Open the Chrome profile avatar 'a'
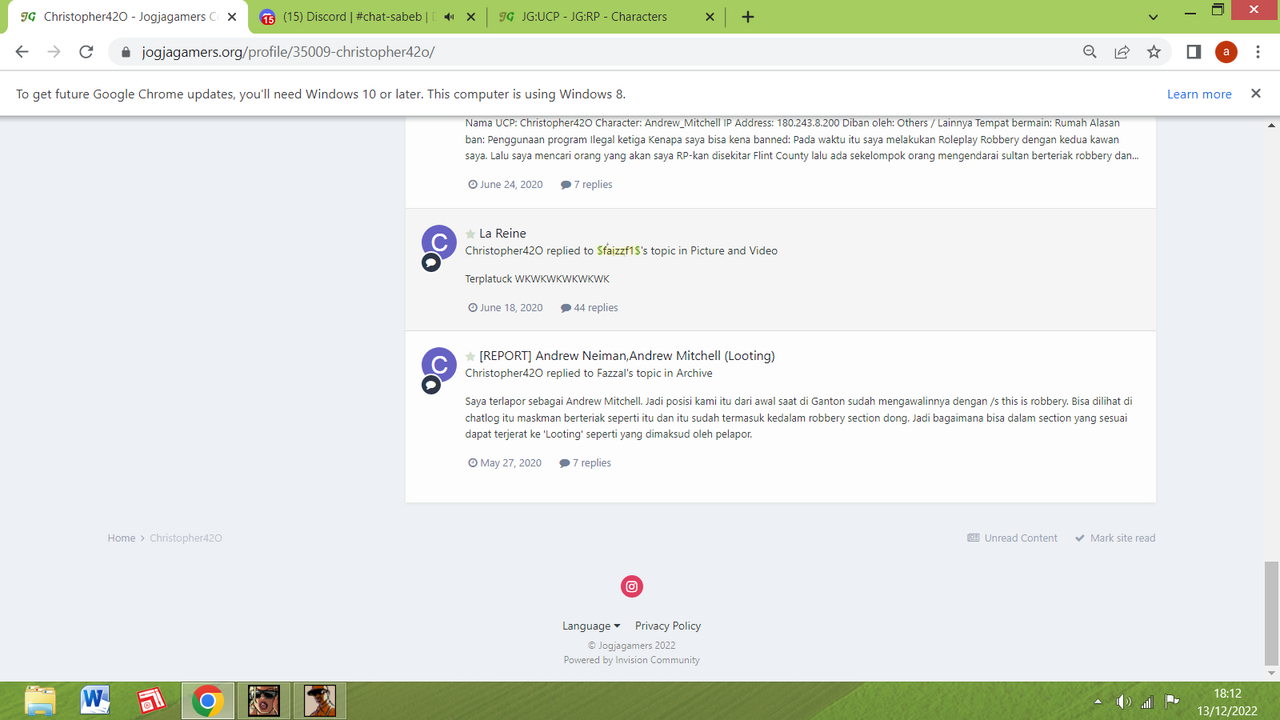Viewport: 1280px width, 720px height. 1226,52
